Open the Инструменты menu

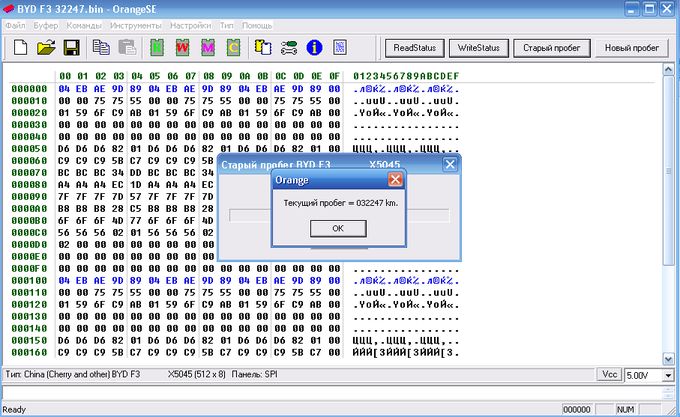[136, 26]
